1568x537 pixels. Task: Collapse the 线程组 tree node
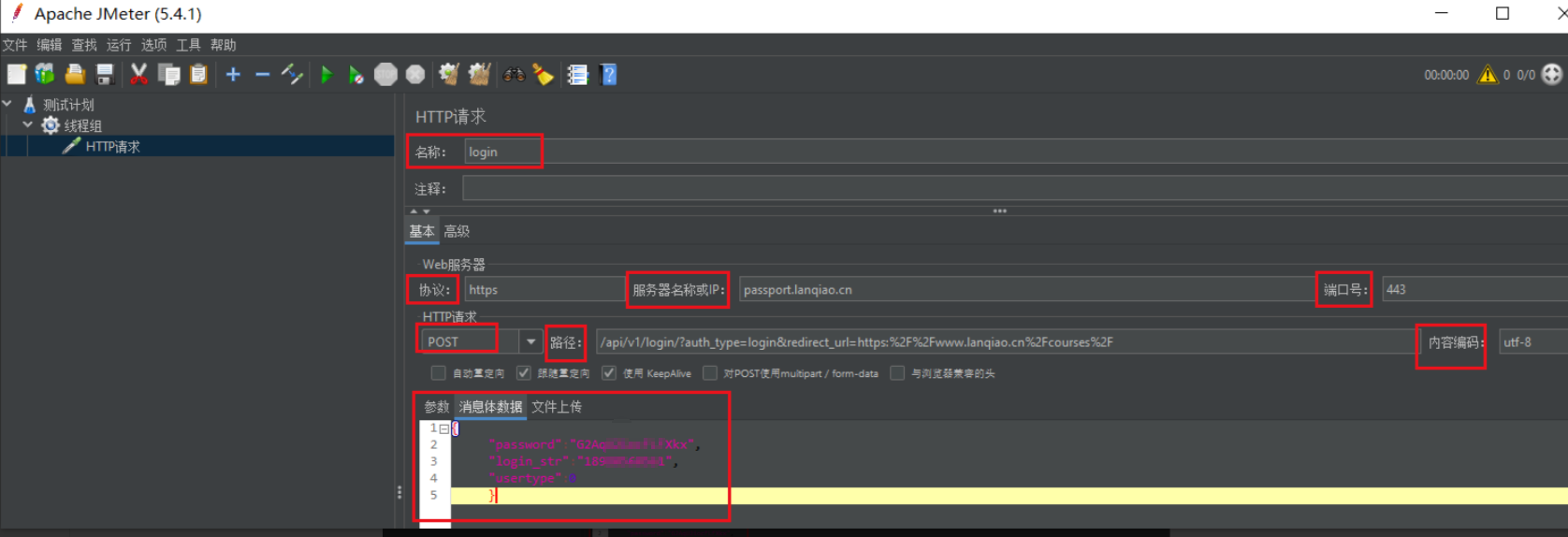(27, 124)
